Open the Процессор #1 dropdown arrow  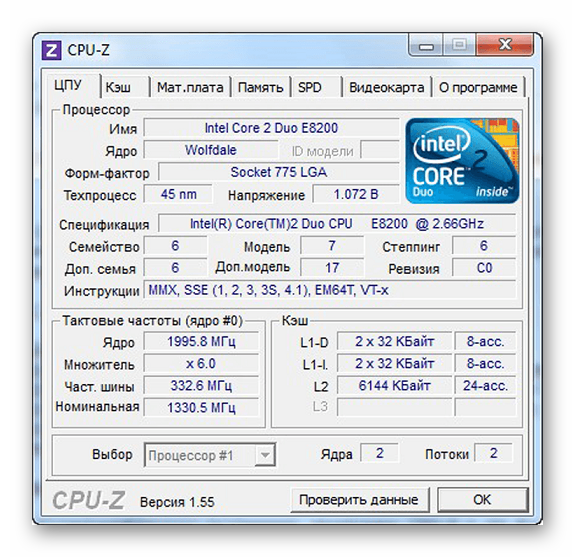pos(265,455)
